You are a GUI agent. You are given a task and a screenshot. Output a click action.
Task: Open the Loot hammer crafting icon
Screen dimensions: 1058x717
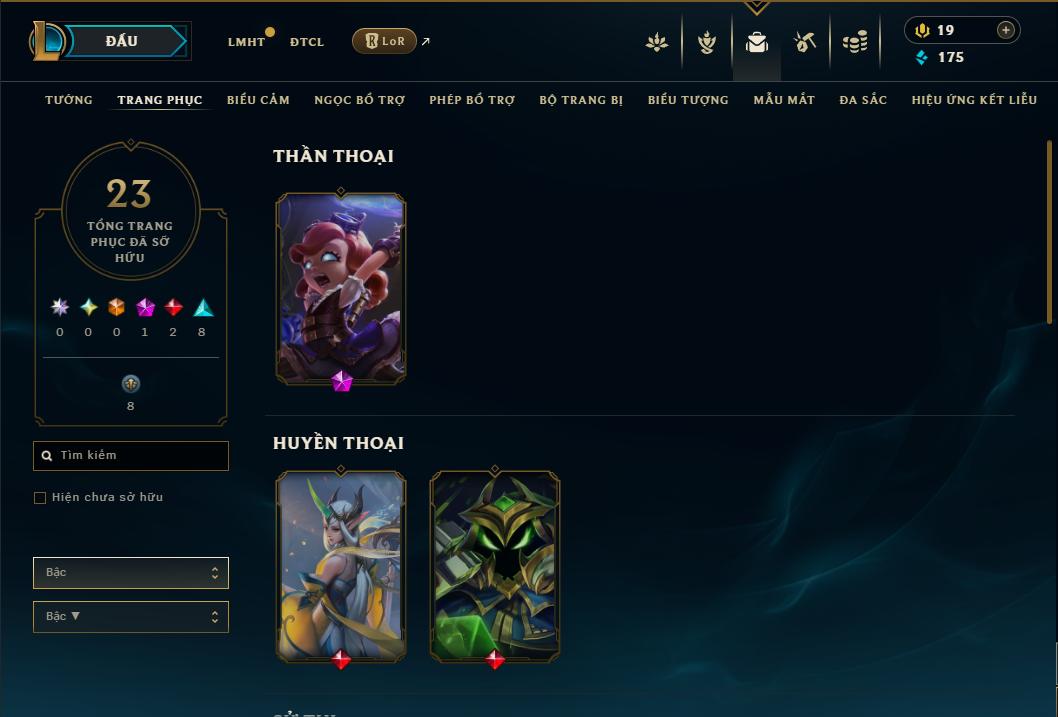805,42
